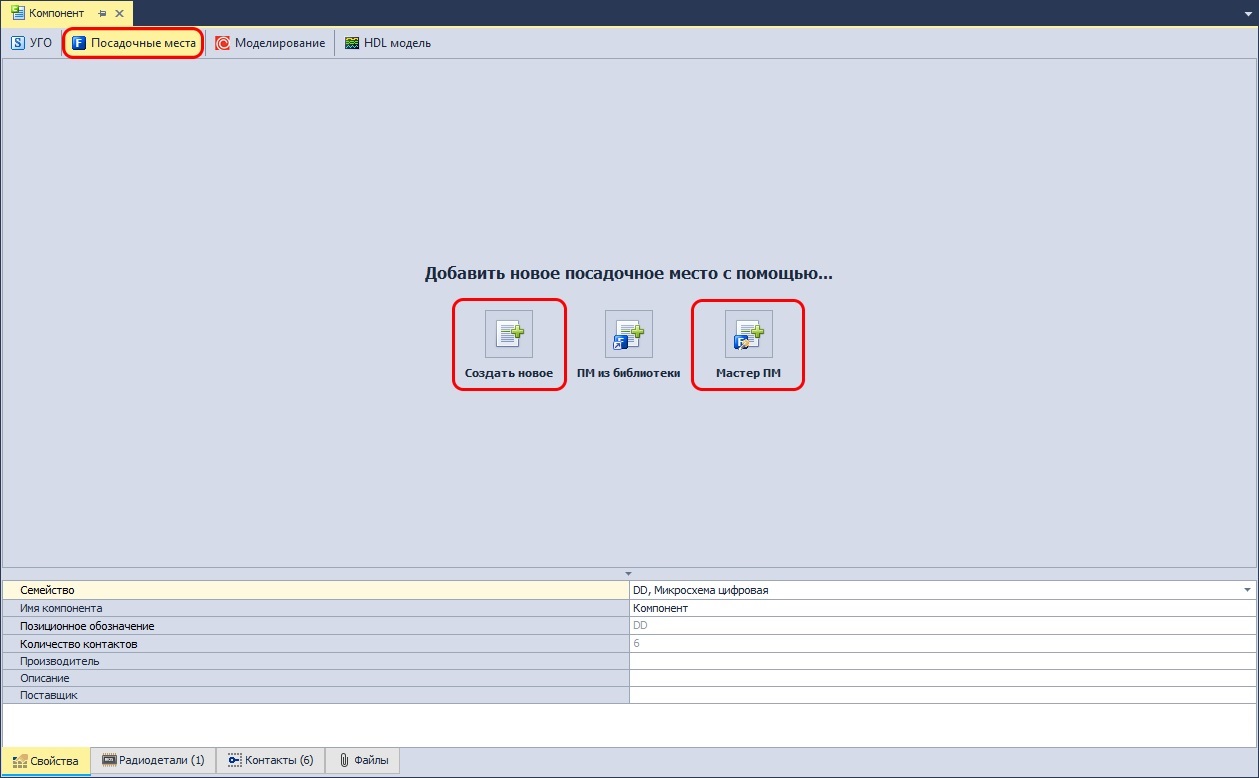Pin the Компонент document tab

pyautogui.click(x=103, y=13)
